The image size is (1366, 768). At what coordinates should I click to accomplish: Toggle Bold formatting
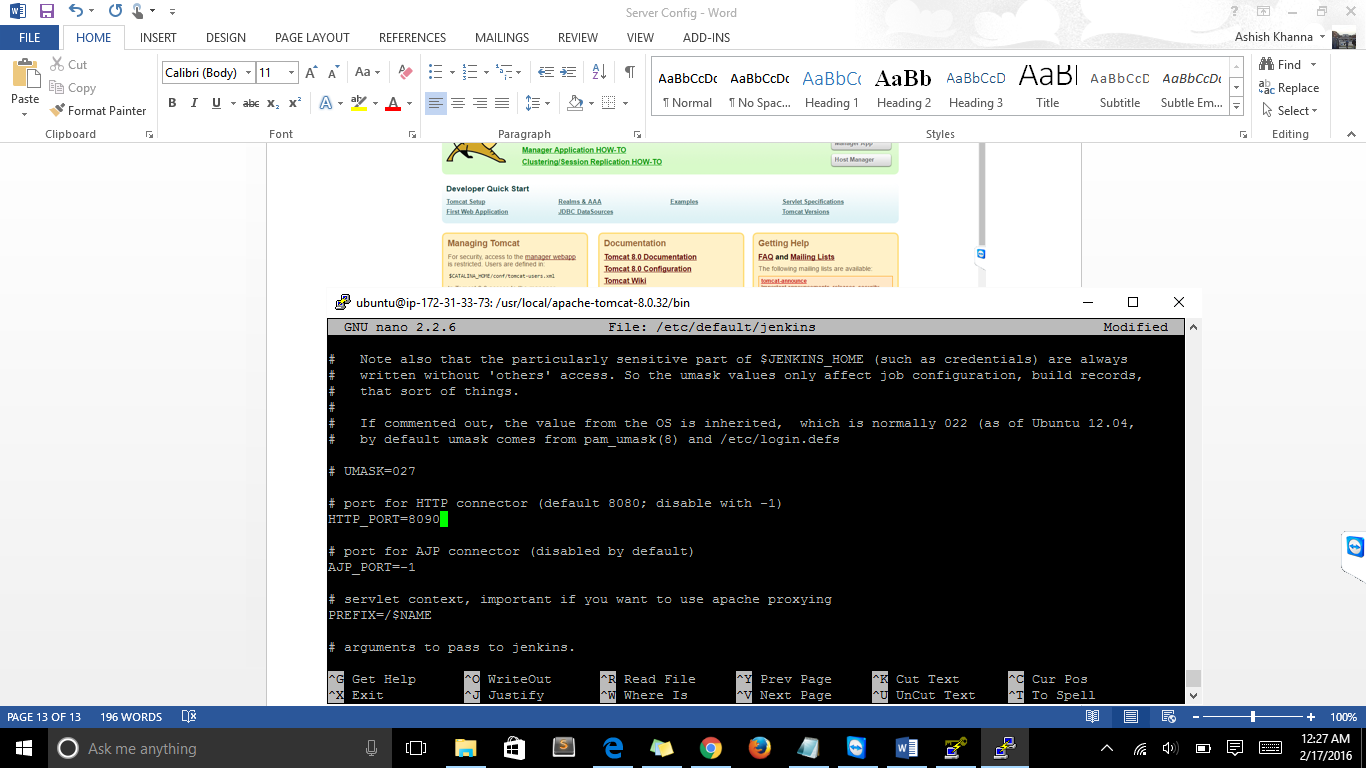click(172, 103)
